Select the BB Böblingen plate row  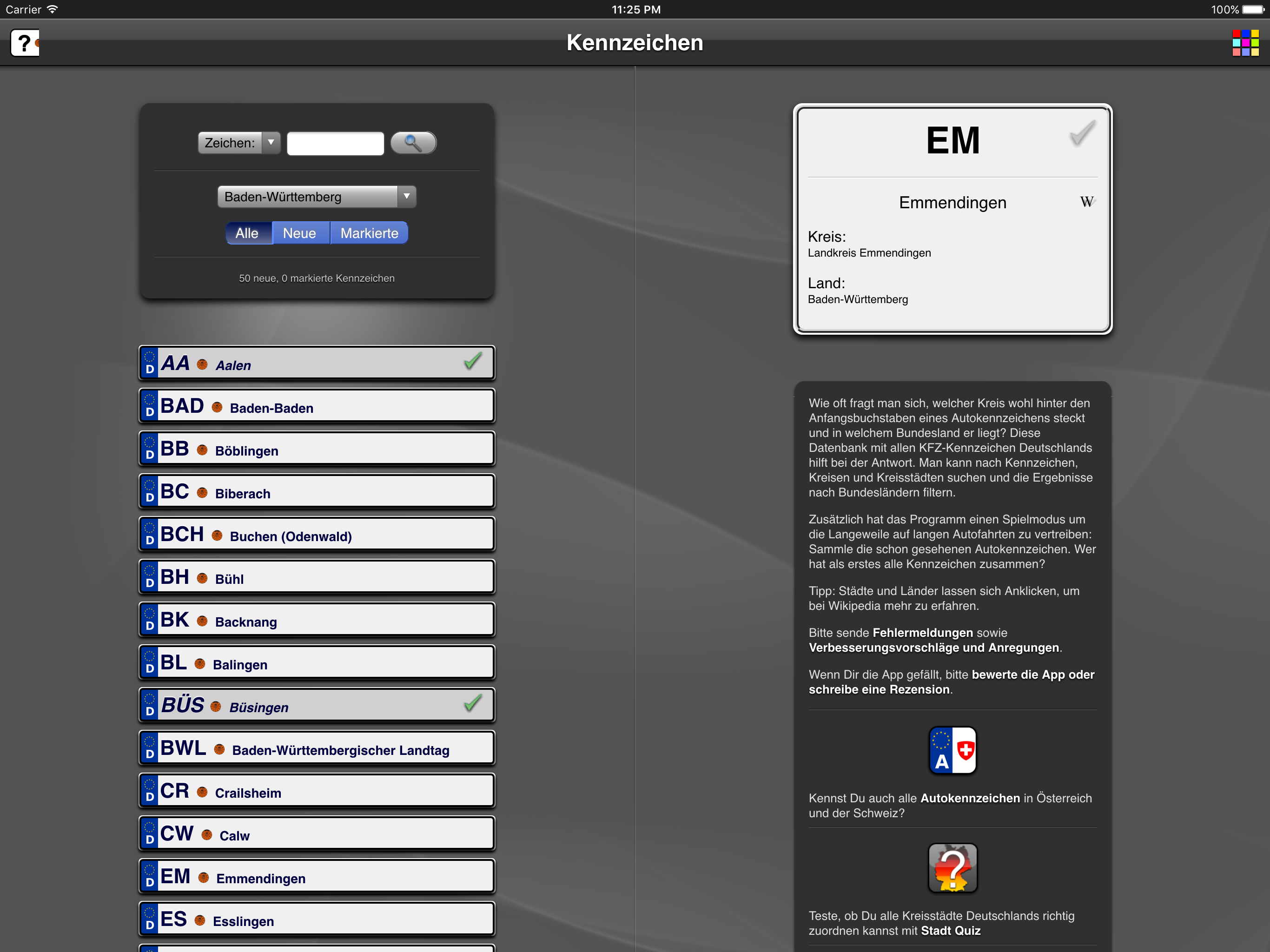coord(317,449)
